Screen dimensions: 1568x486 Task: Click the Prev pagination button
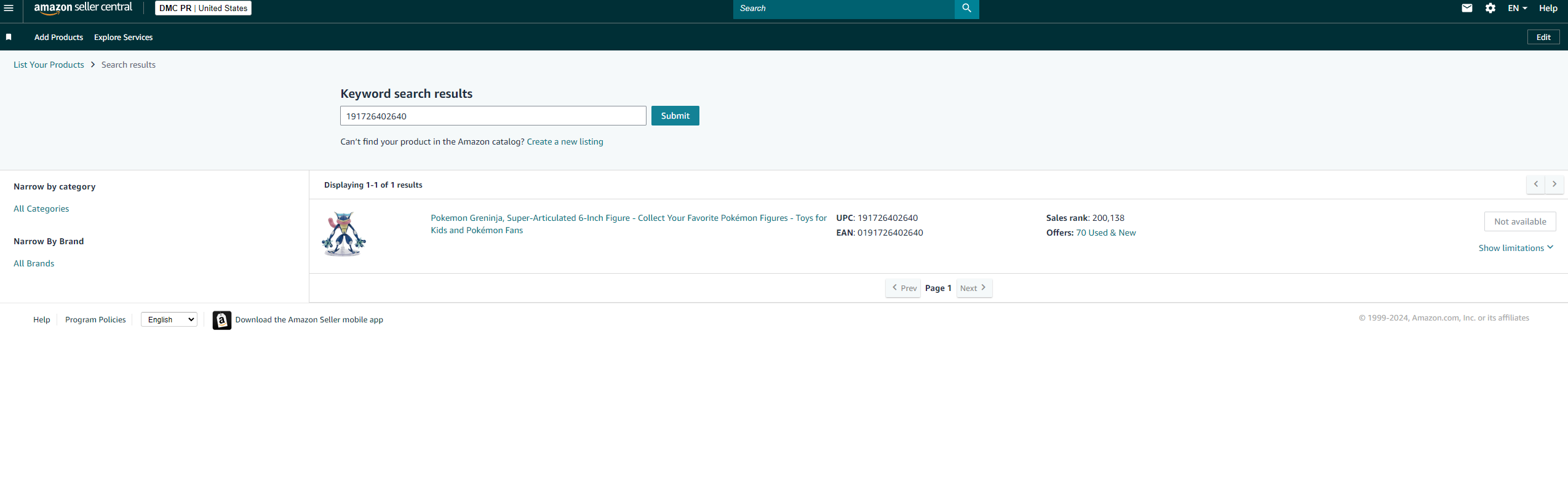click(x=903, y=288)
